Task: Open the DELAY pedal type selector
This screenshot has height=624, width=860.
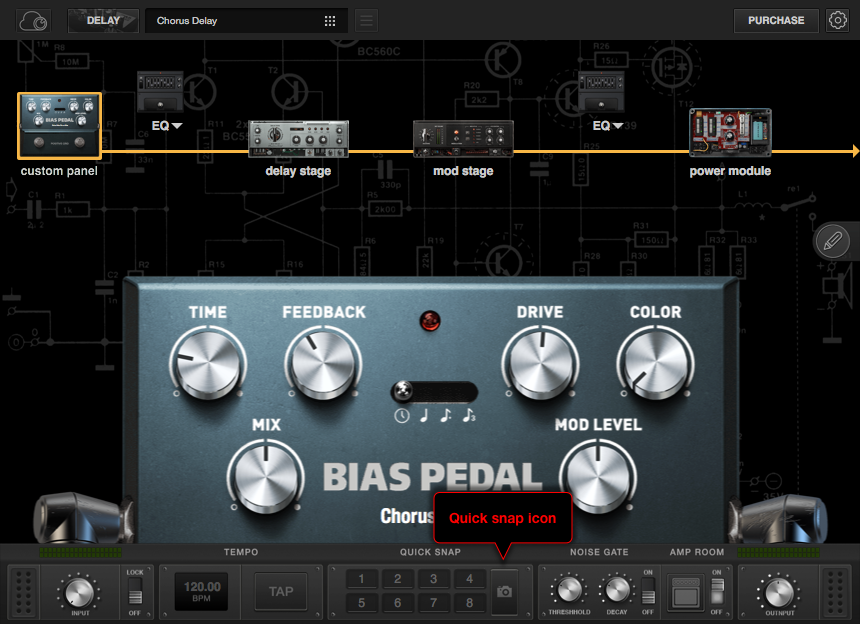Action: point(103,21)
